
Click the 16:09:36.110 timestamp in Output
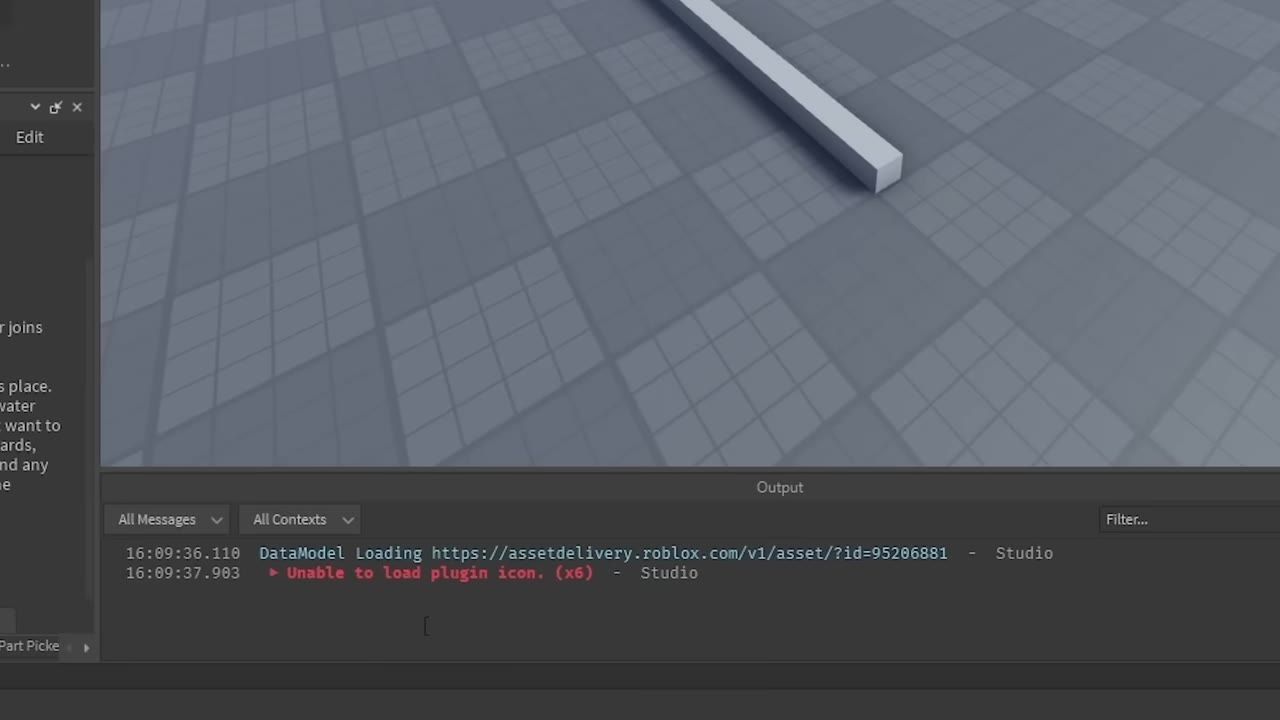(x=183, y=553)
